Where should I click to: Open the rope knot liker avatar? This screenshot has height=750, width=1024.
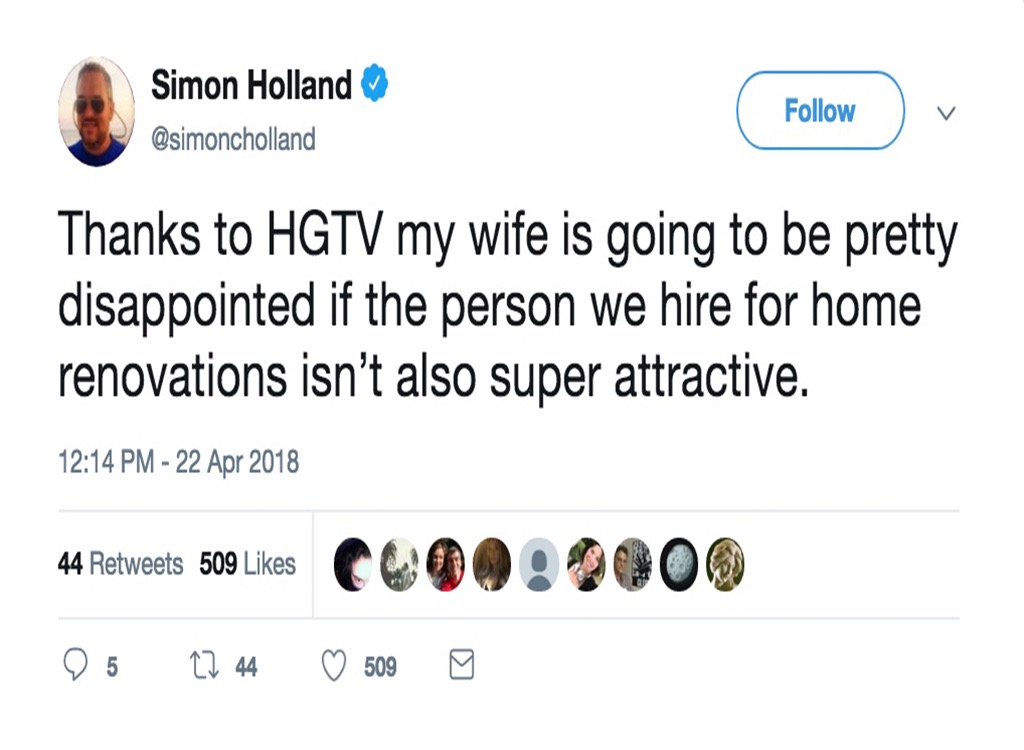(726, 565)
